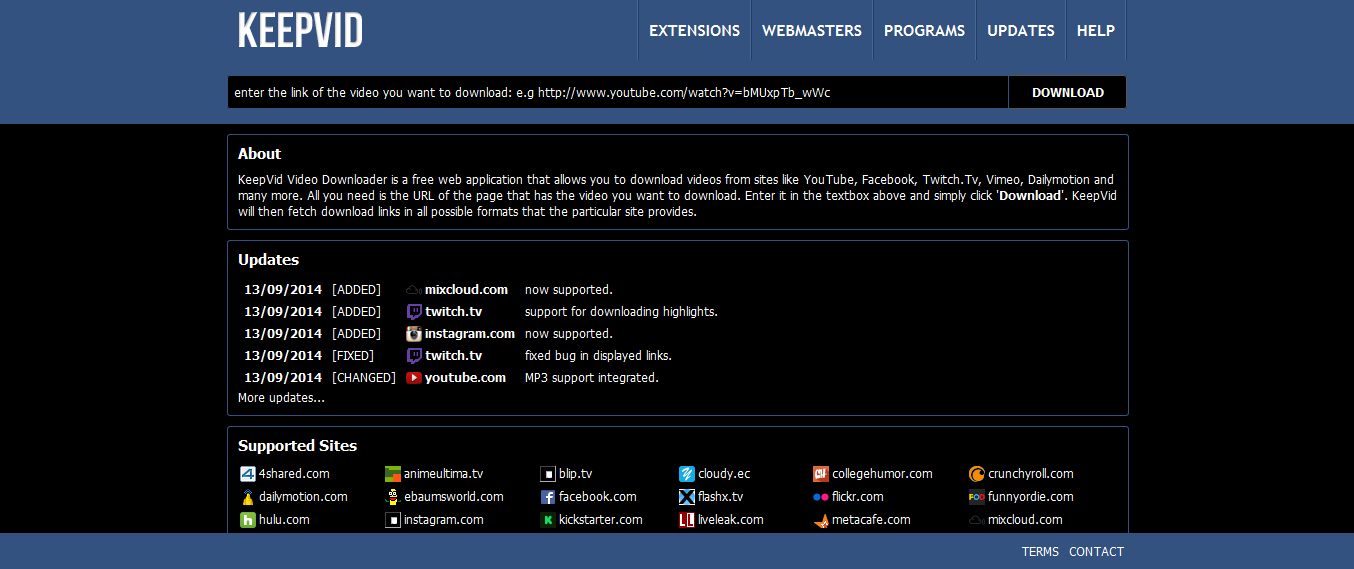
Task: Click the collegehumor.com site icon
Action: click(821, 474)
